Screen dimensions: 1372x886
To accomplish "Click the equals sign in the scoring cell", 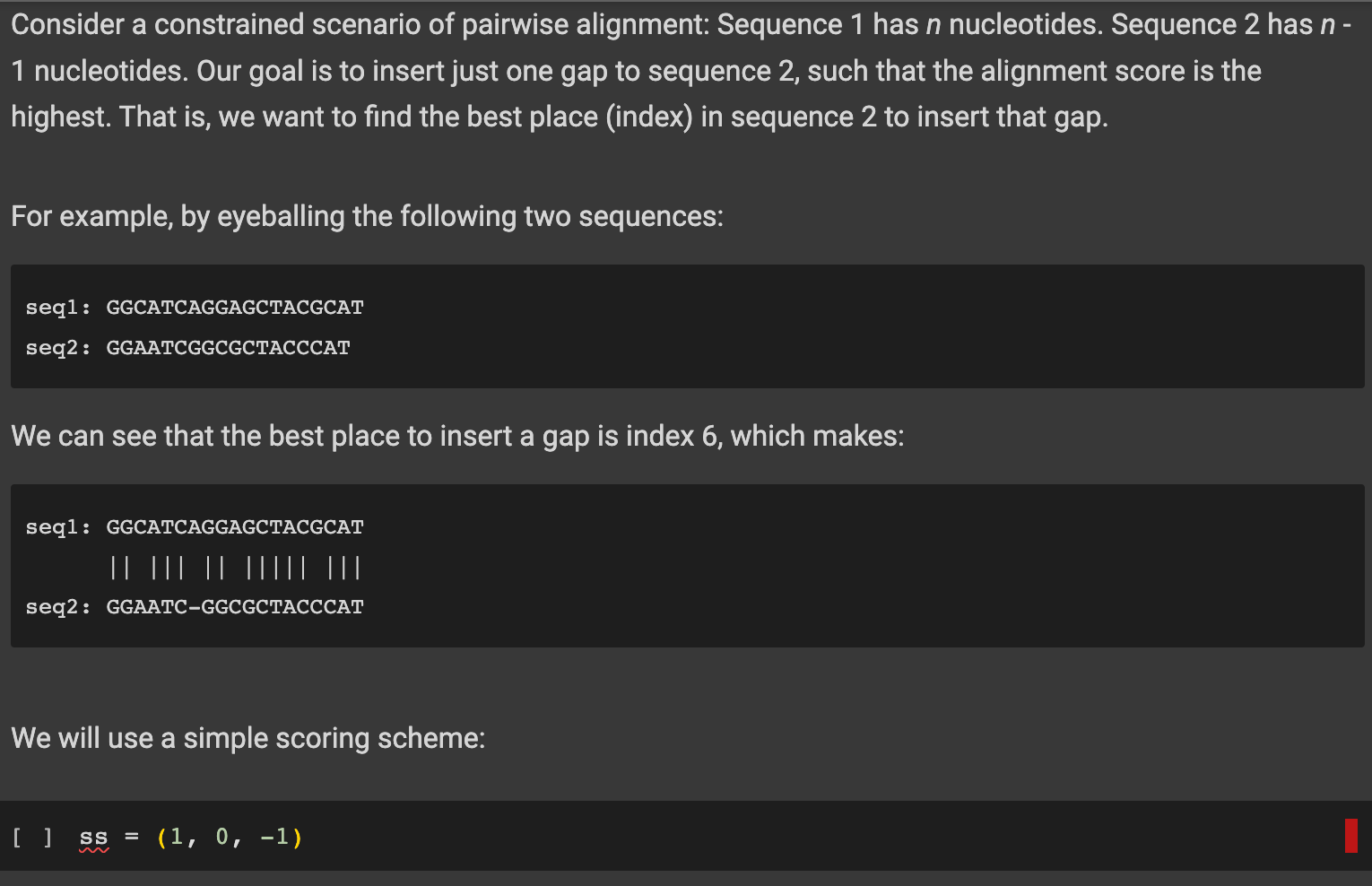I will coord(131,836).
